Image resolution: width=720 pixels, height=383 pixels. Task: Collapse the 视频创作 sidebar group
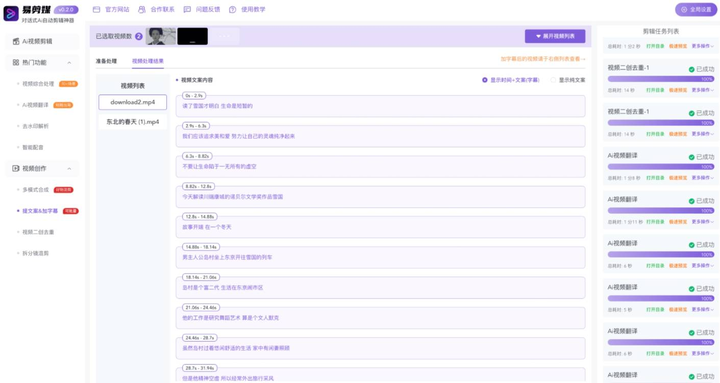tap(69, 169)
